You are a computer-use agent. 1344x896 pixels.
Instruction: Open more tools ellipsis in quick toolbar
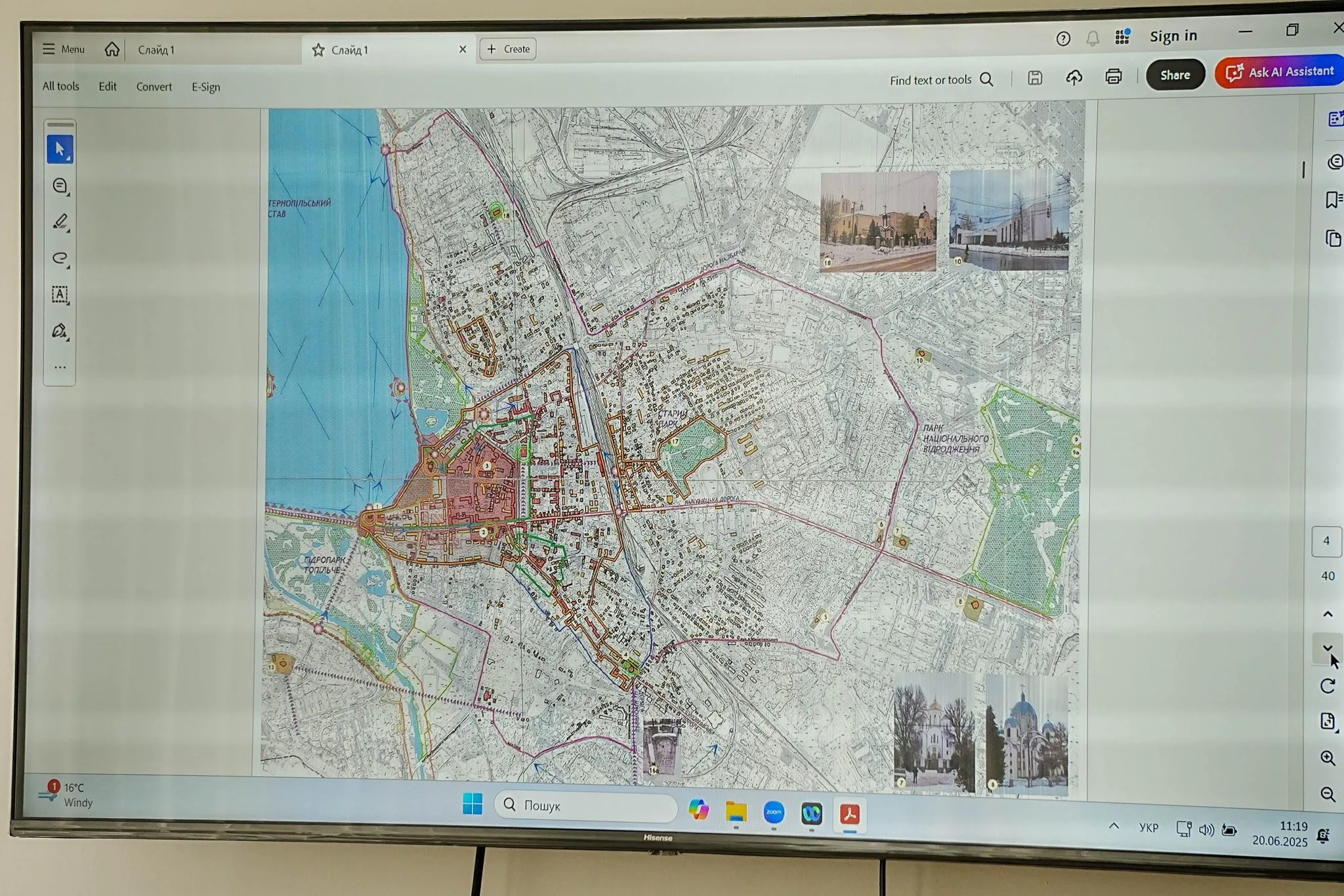tap(60, 367)
